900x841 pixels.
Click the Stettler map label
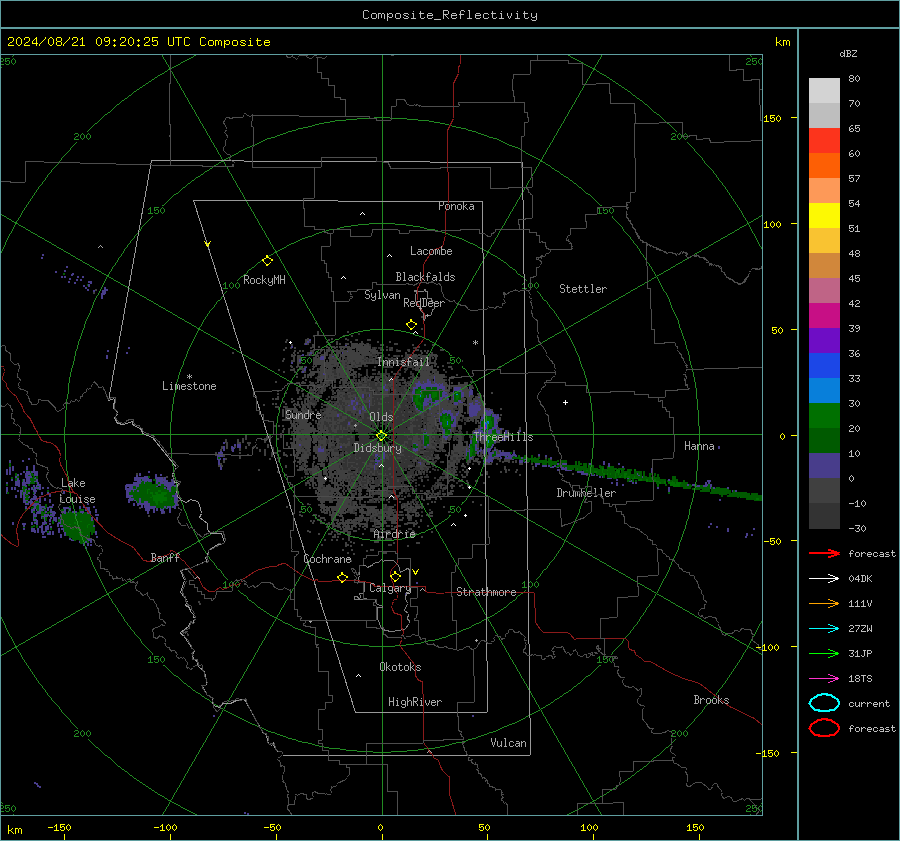583,289
